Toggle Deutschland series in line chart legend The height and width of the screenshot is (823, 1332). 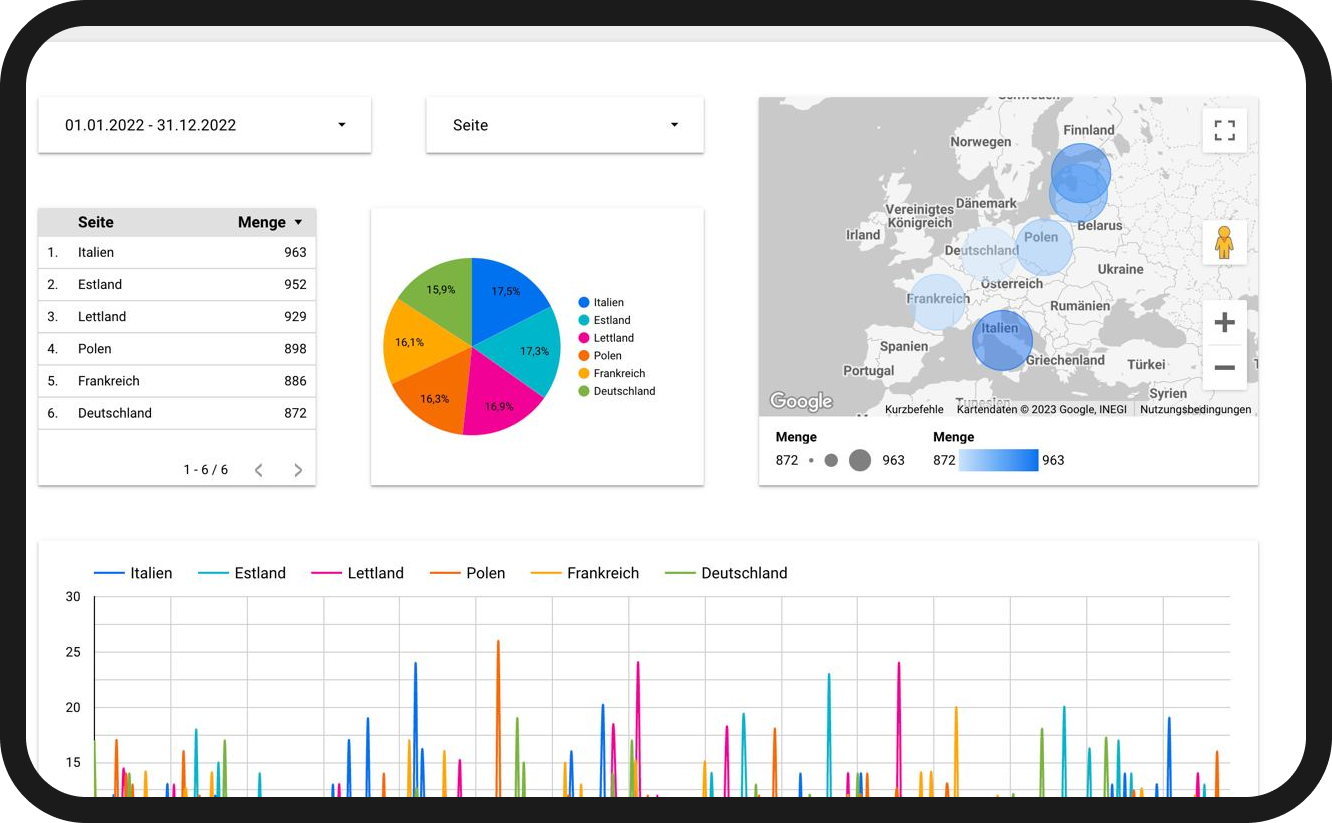click(726, 573)
